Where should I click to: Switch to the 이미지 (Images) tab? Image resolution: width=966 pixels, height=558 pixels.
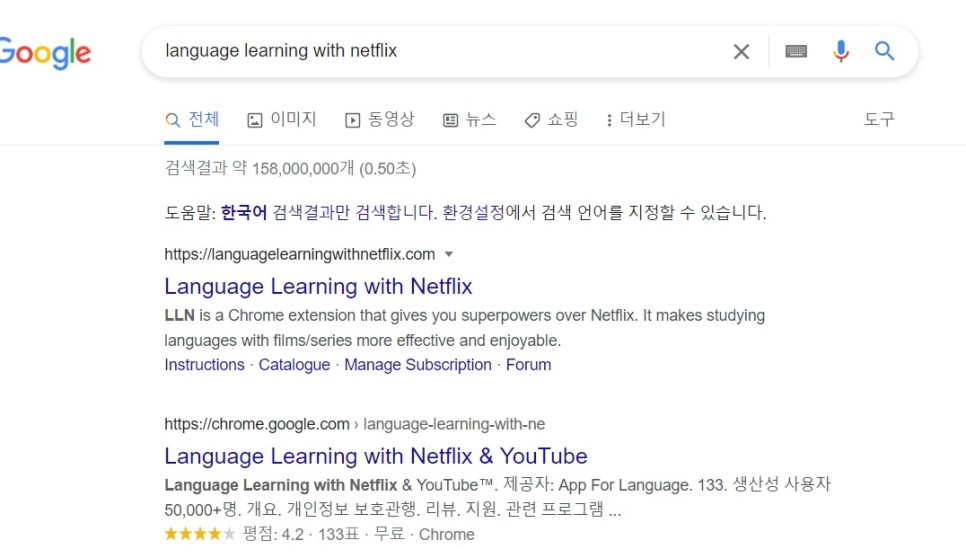pyautogui.click(x=282, y=119)
